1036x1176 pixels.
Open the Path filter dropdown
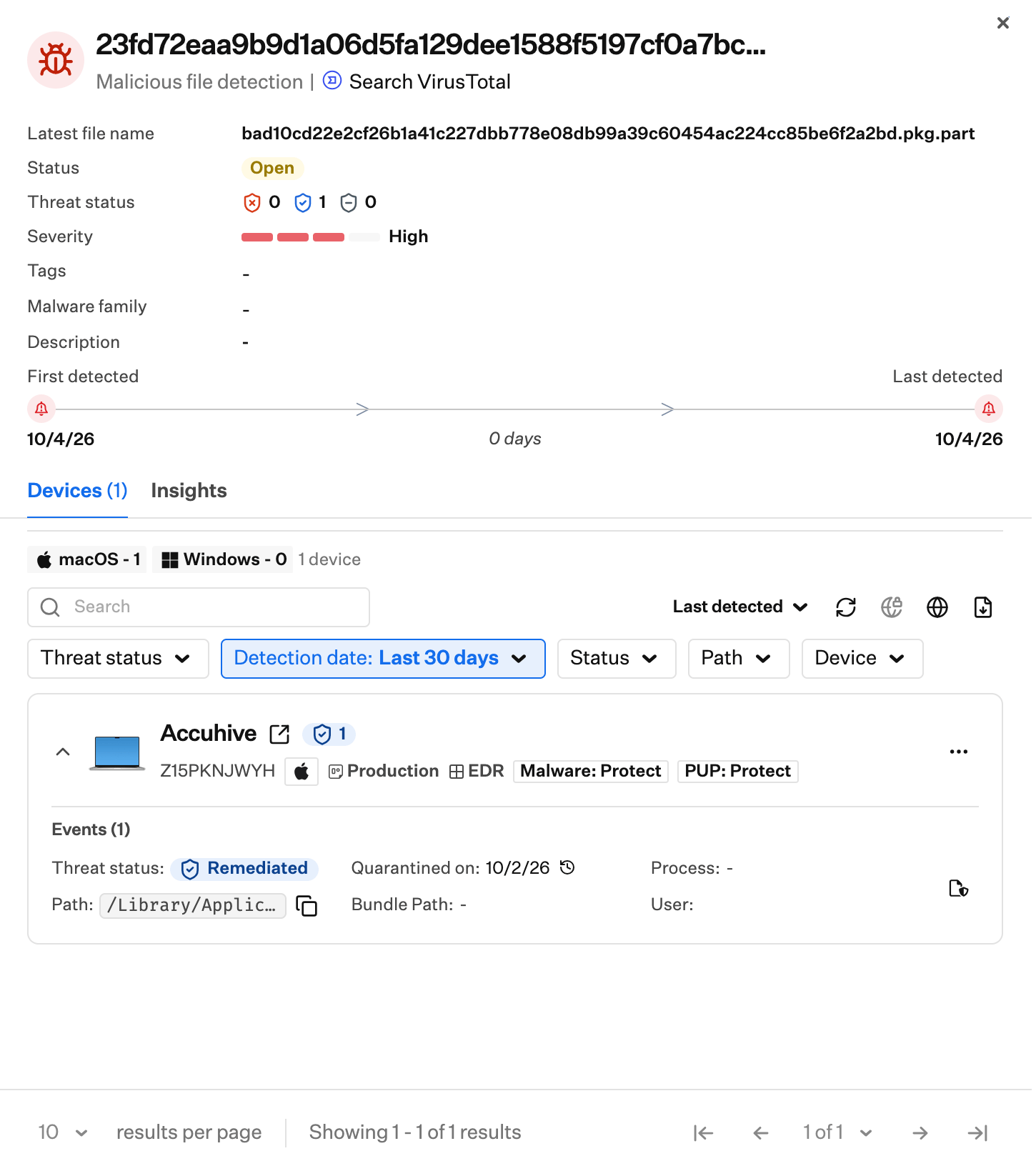click(739, 659)
